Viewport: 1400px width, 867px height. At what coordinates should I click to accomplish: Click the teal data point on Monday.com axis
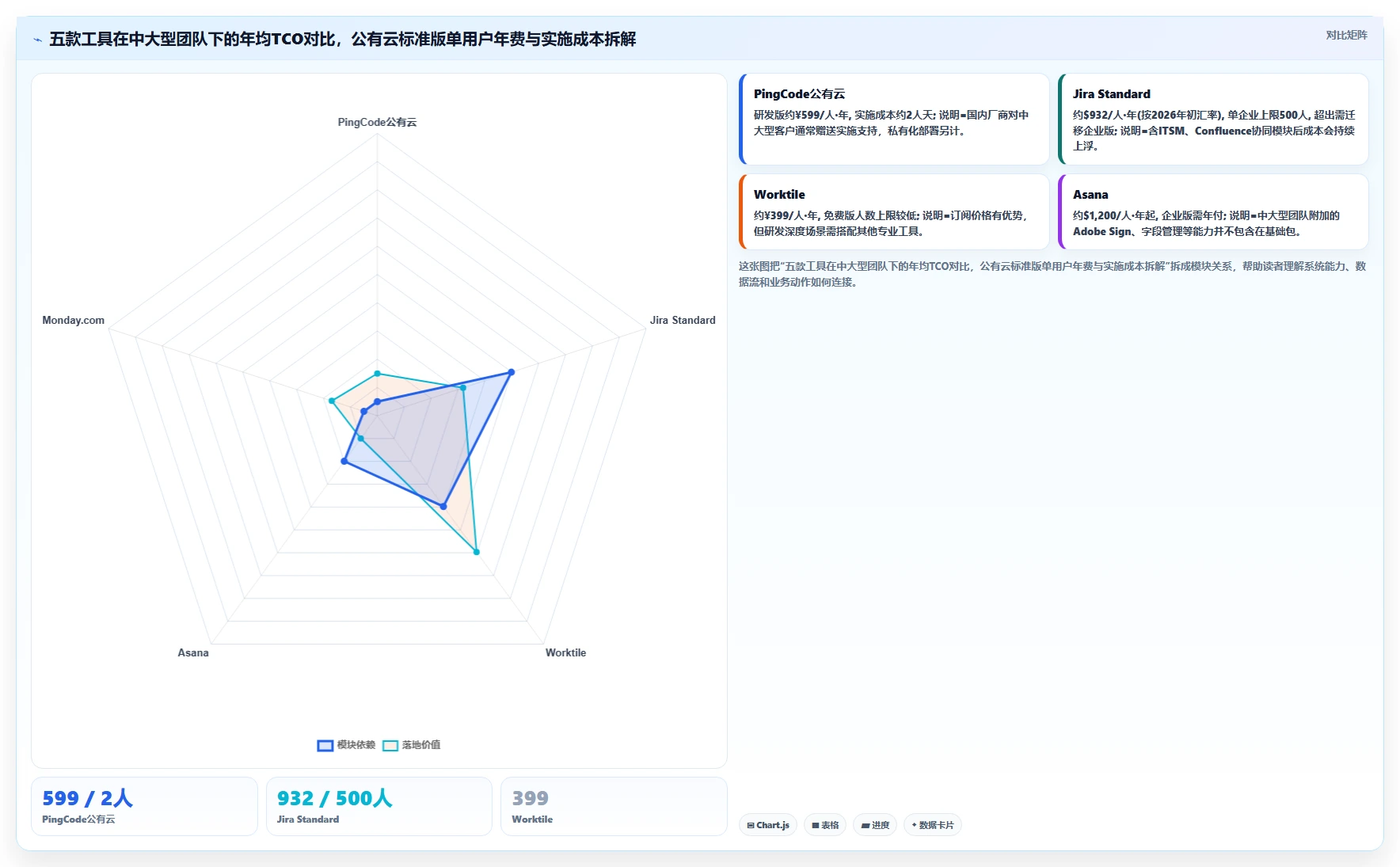(x=332, y=401)
